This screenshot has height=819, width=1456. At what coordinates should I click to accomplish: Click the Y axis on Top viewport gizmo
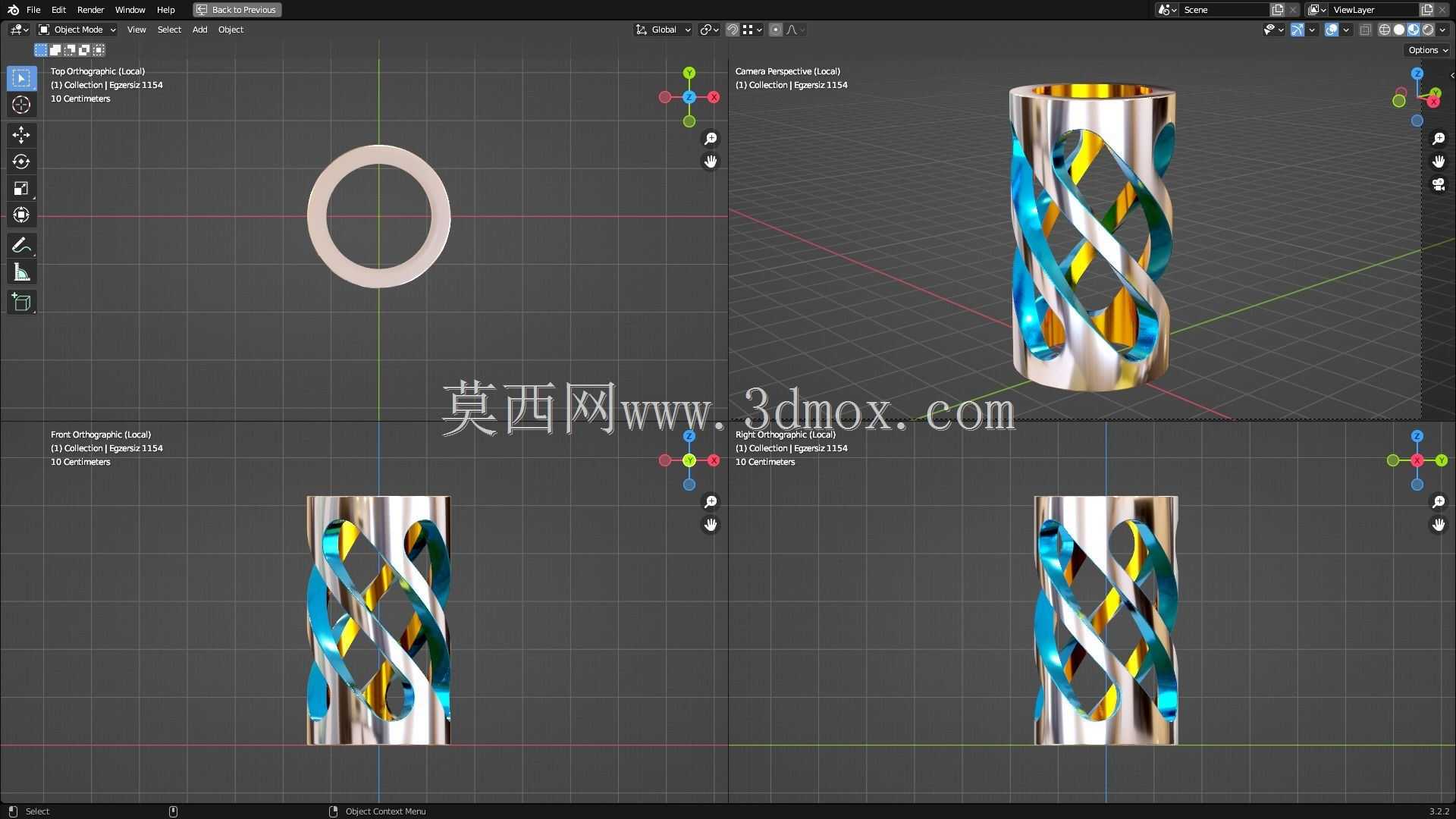(x=689, y=73)
